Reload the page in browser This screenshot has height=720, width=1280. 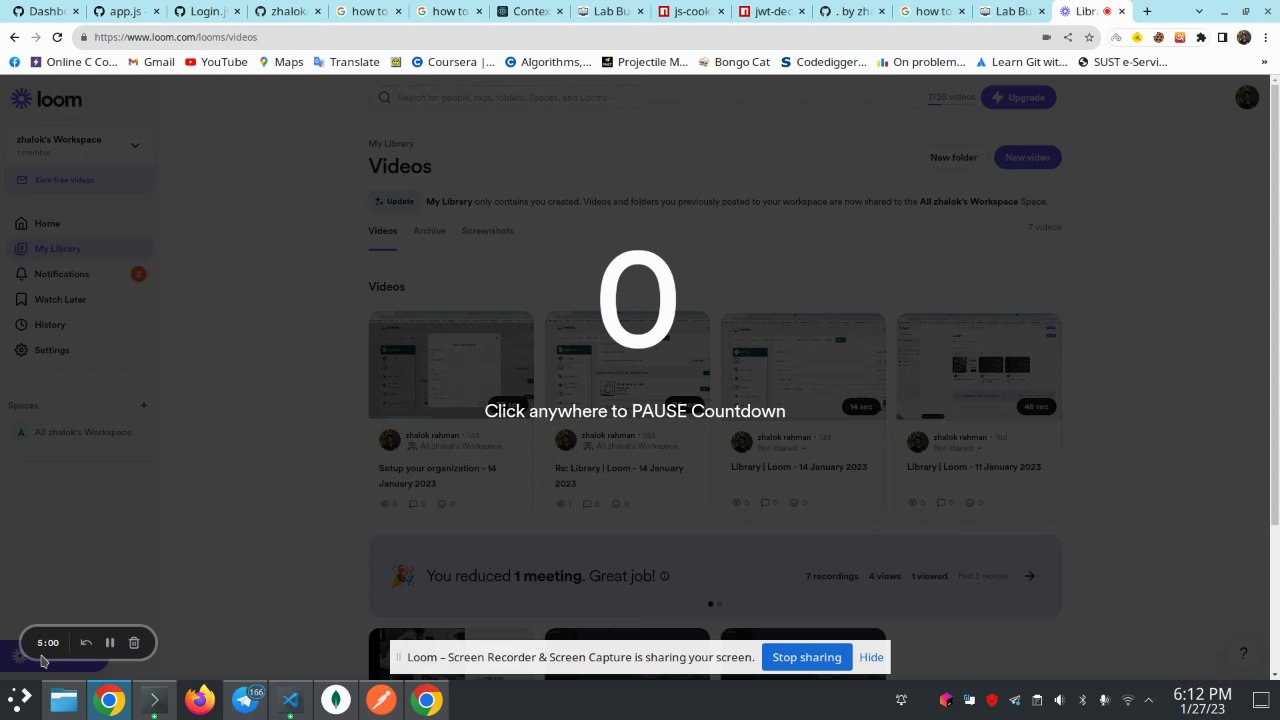[57, 37]
